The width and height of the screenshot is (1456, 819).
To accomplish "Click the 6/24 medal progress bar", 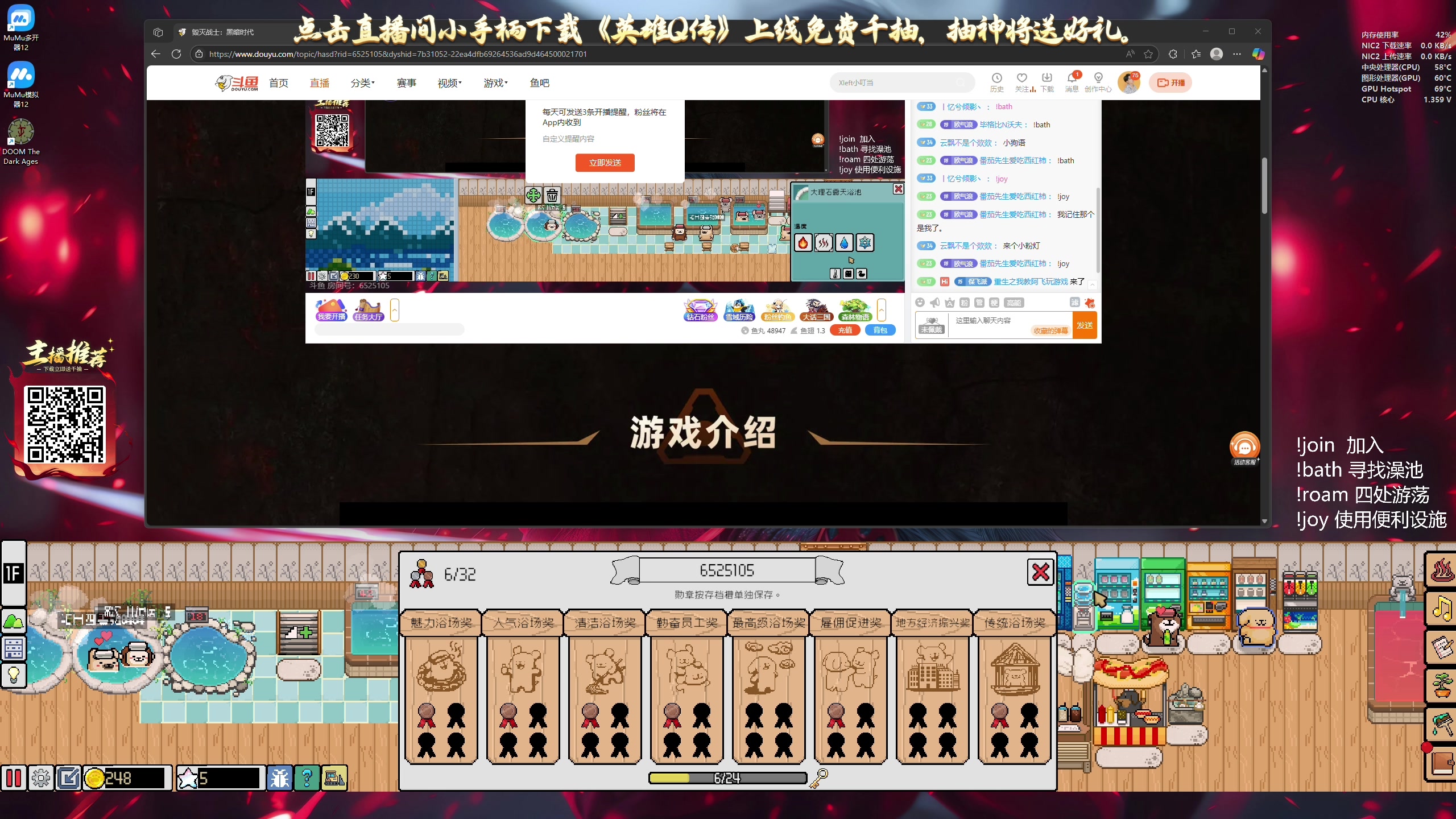I will tap(727, 778).
